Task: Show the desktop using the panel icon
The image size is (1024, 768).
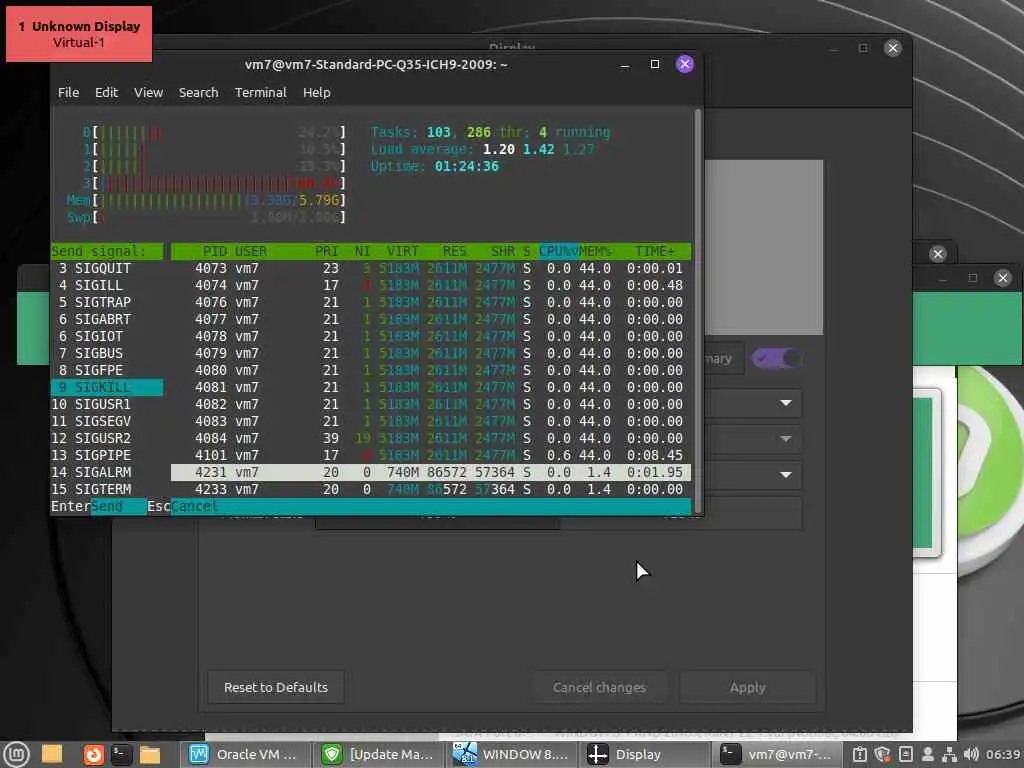Action: coord(52,754)
